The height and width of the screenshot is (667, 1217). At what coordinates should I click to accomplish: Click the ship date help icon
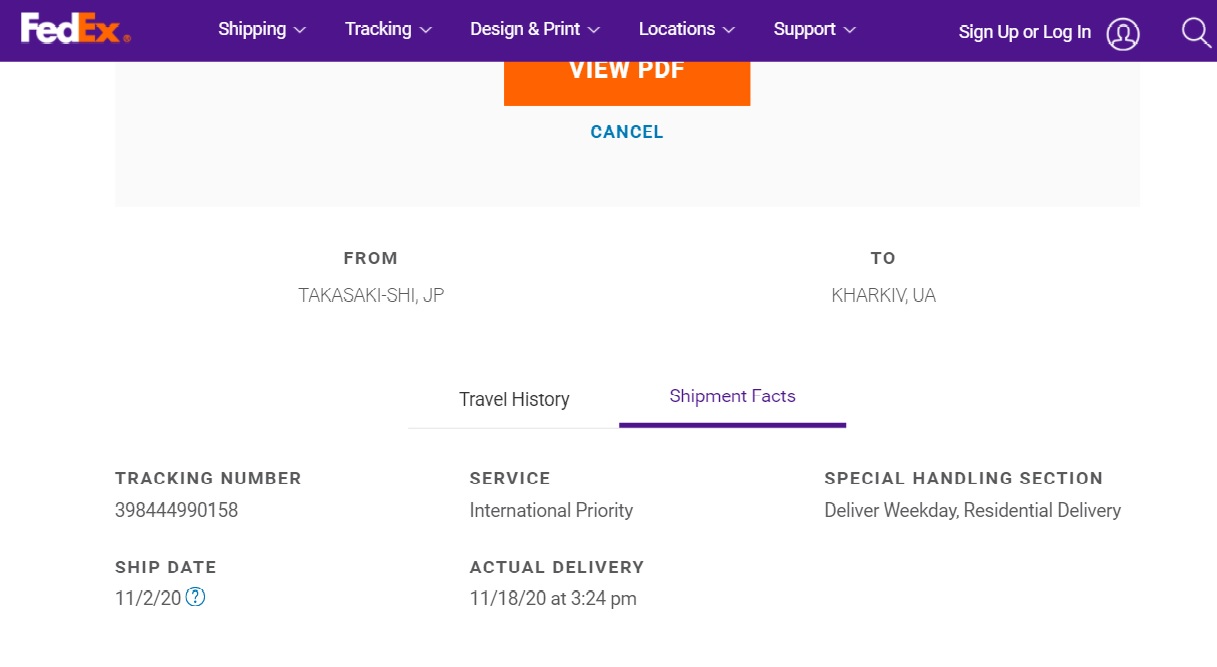[196, 597]
